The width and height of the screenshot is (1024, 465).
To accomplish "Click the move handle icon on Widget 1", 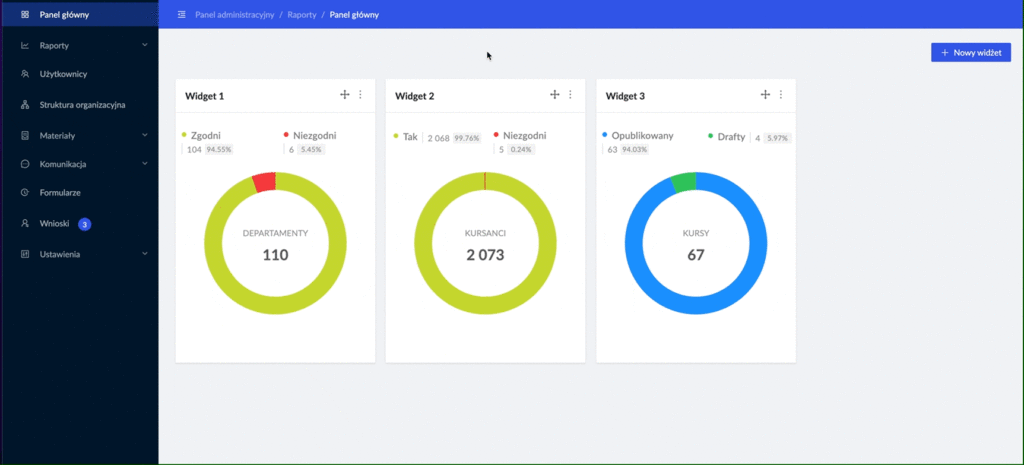I will [345, 95].
